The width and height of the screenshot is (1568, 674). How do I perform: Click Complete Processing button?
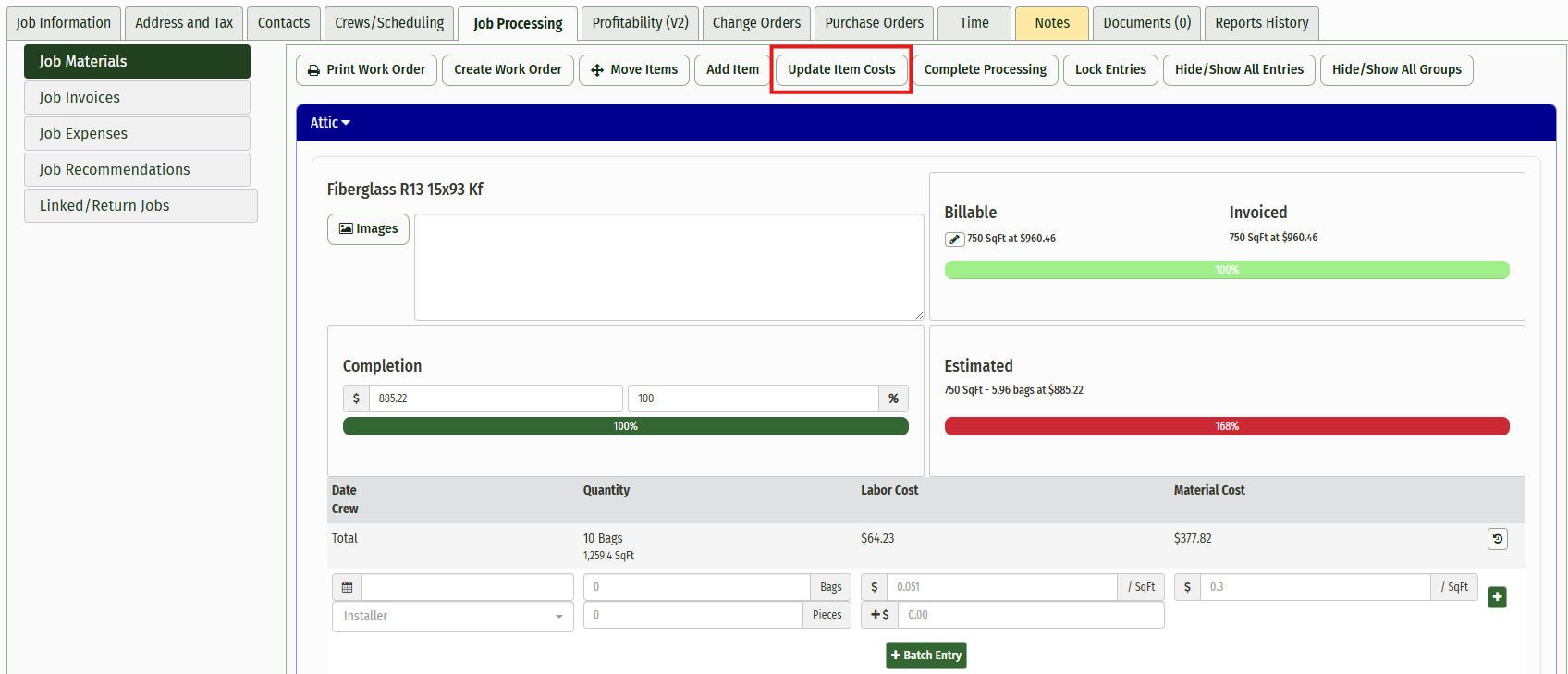tap(985, 70)
